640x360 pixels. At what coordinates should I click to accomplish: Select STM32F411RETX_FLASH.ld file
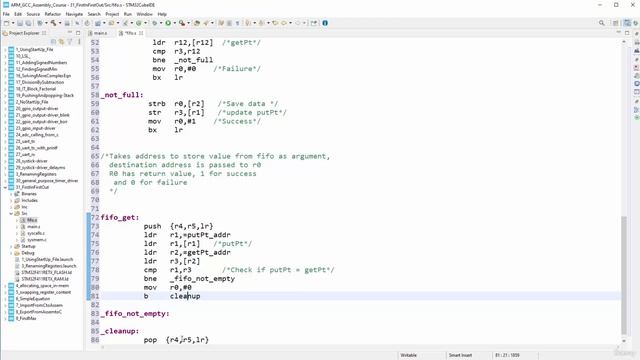coord(46,273)
